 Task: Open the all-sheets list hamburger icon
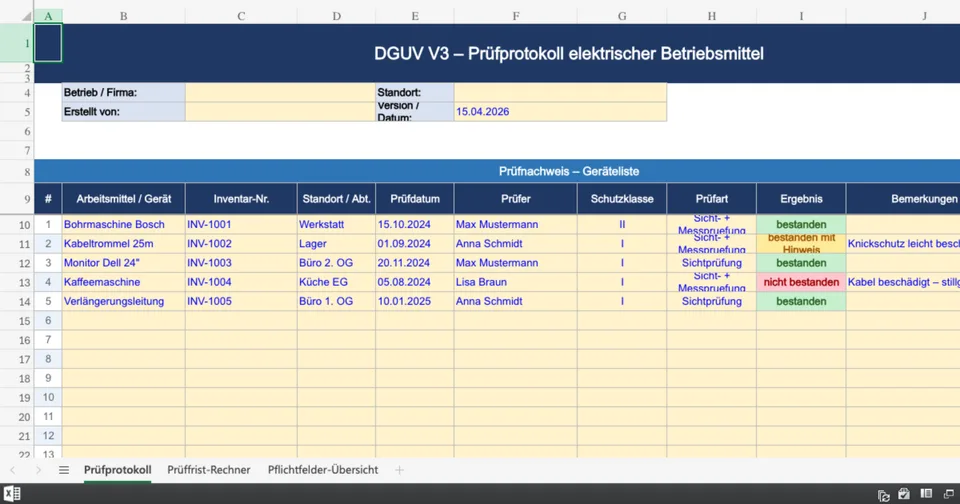[64, 470]
